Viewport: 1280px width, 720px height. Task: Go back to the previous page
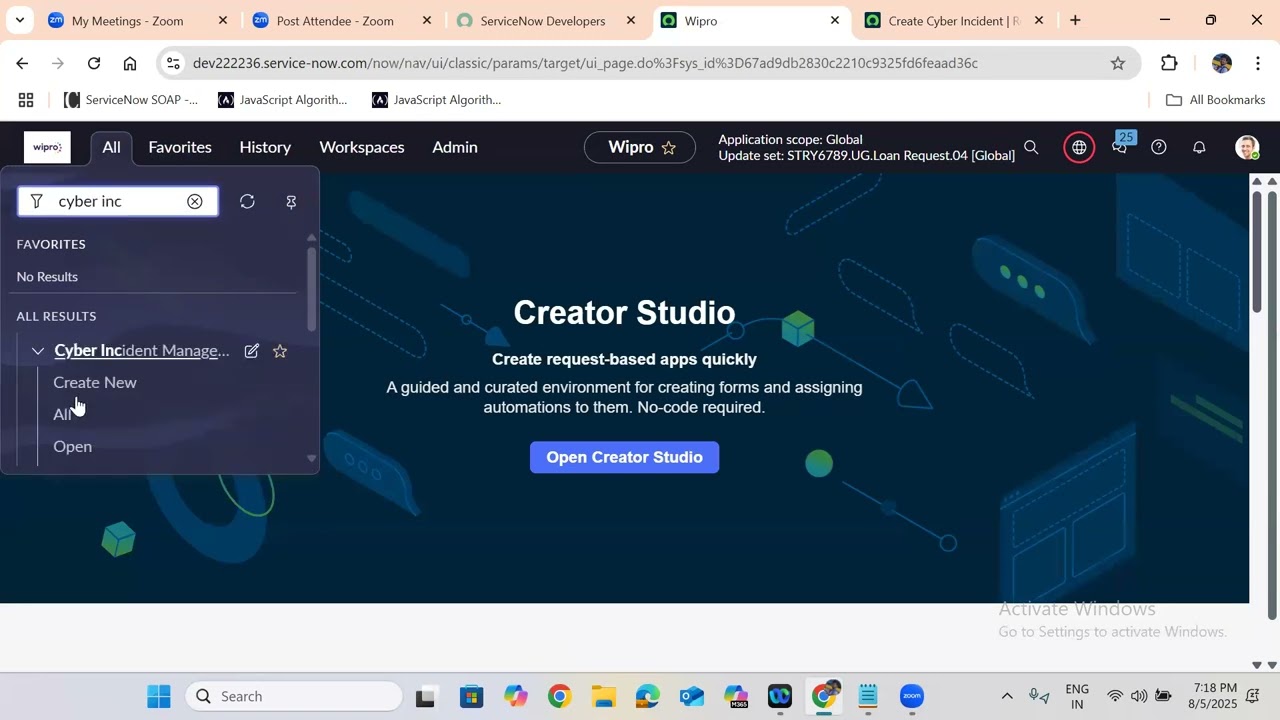22,63
